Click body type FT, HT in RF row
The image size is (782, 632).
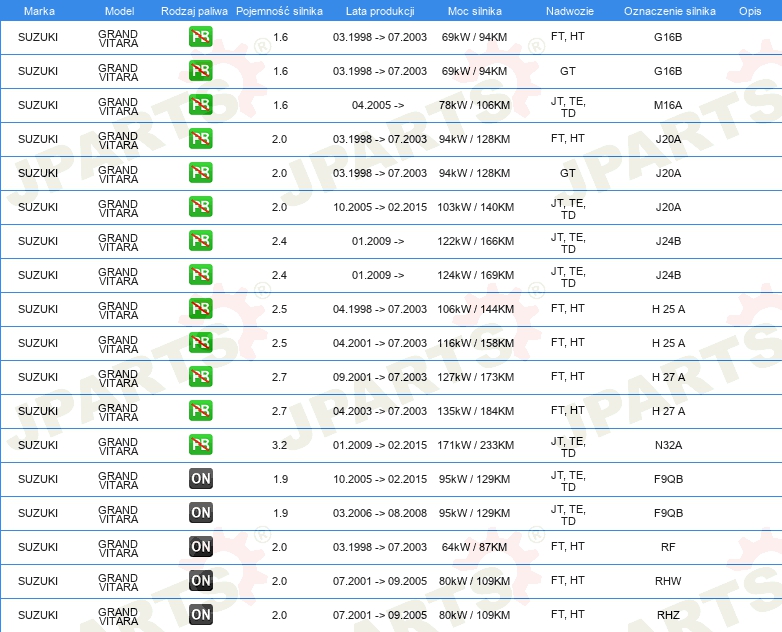[x=568, y=546]
